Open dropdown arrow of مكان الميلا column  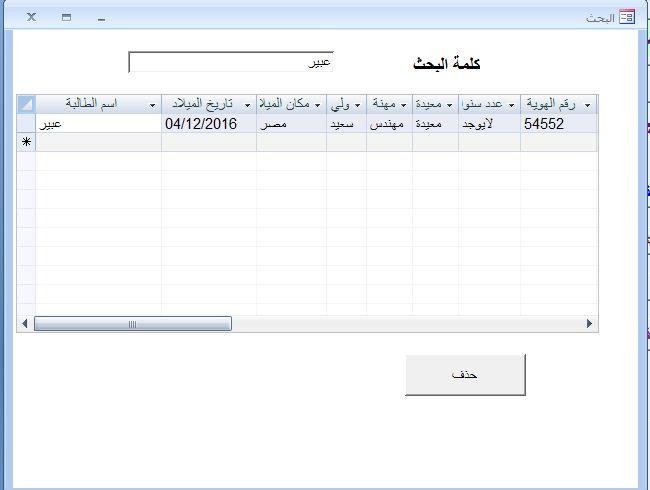pos(318,105)
